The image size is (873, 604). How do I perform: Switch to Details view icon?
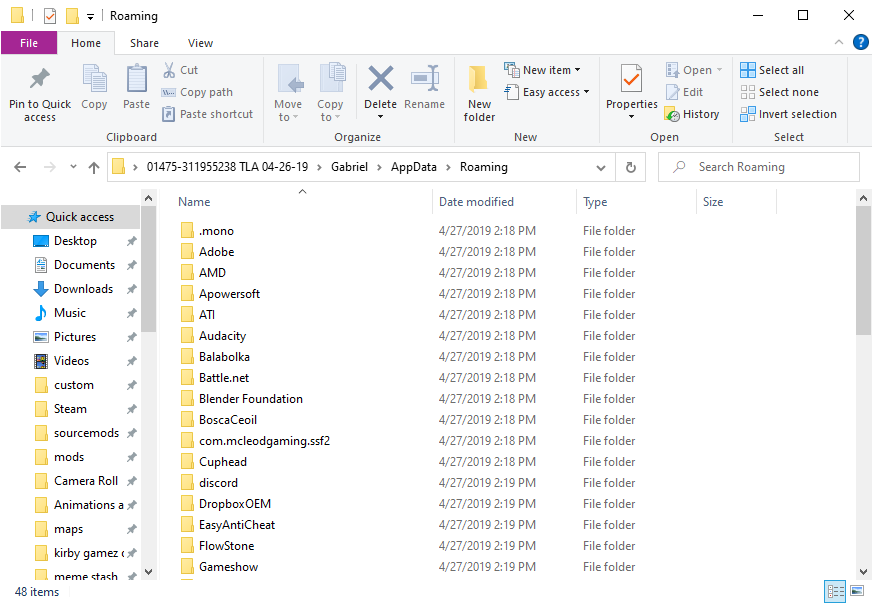[835, 591]
